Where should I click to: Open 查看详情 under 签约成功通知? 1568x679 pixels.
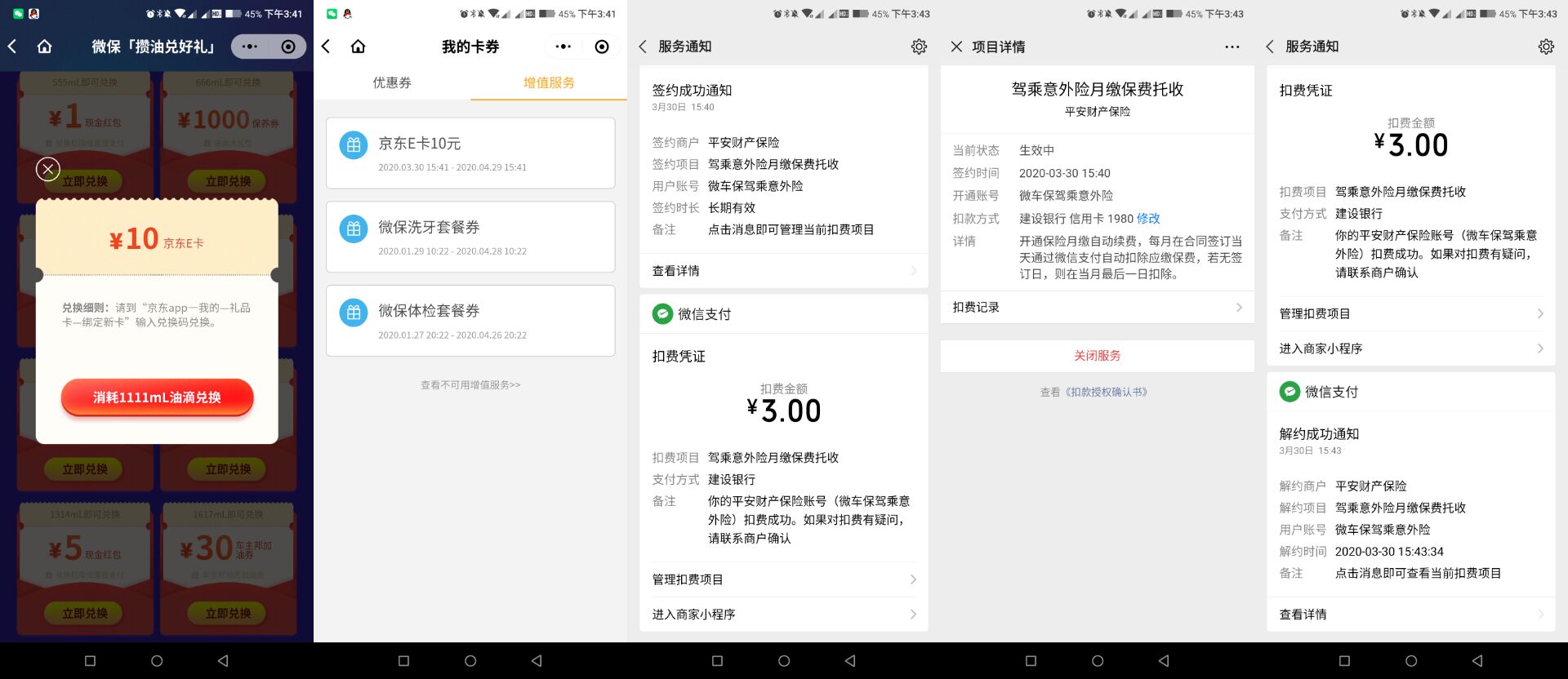(784, 271)
